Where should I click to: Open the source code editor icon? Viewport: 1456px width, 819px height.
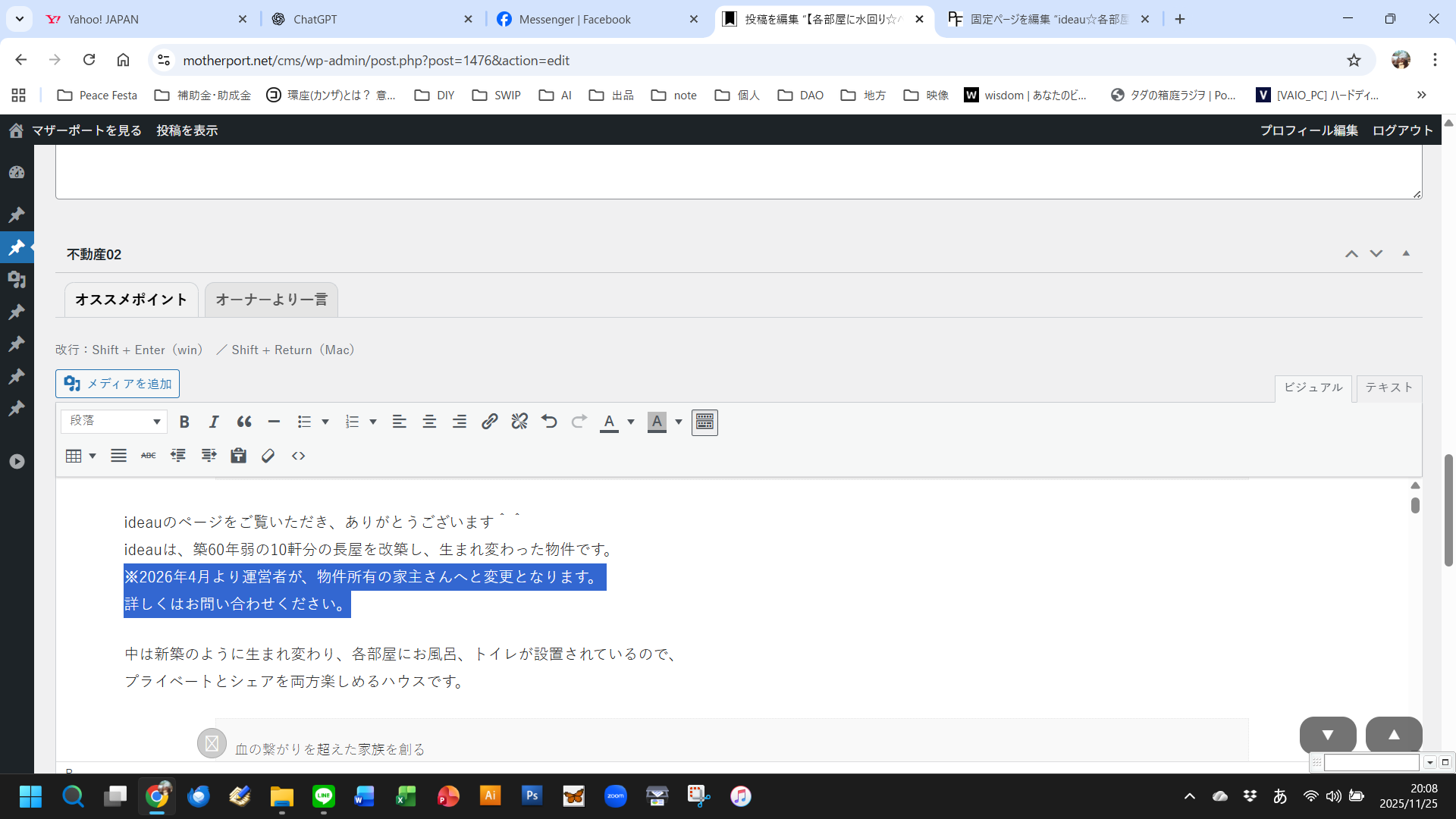pos(298,456)
